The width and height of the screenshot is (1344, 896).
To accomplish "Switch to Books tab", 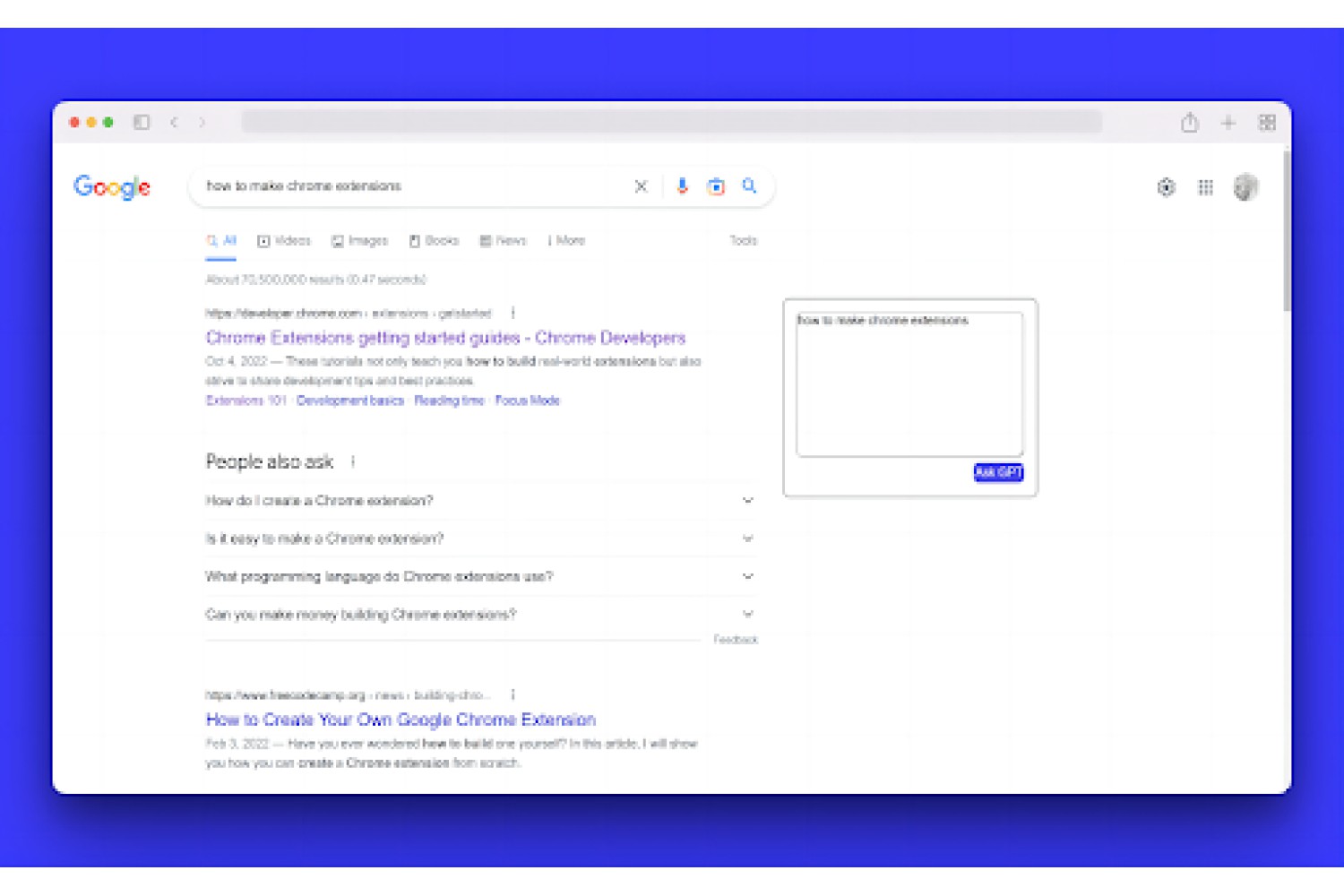I will point(435,240).
